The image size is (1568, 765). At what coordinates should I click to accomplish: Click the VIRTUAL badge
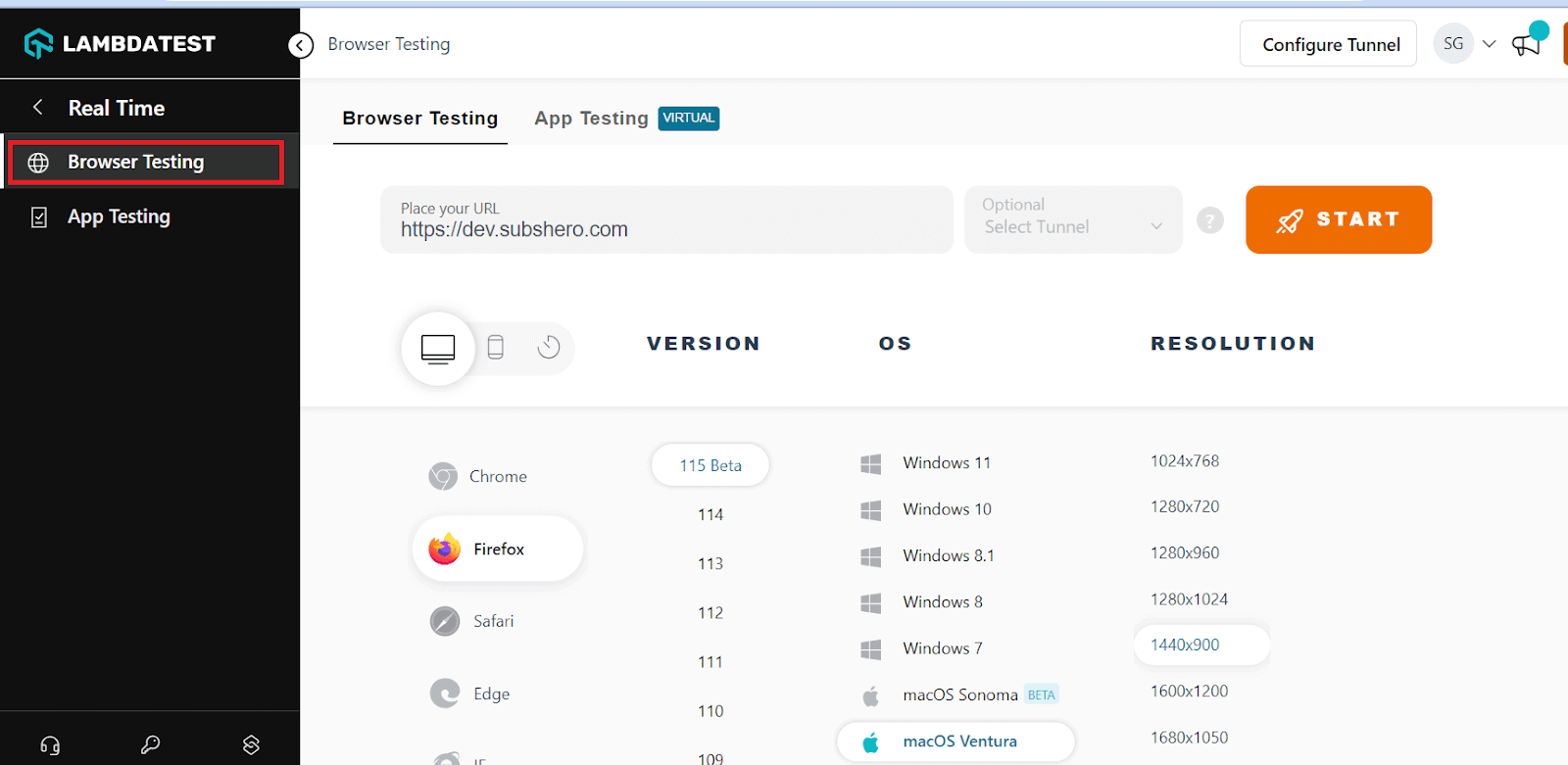[x=689, y=119]
